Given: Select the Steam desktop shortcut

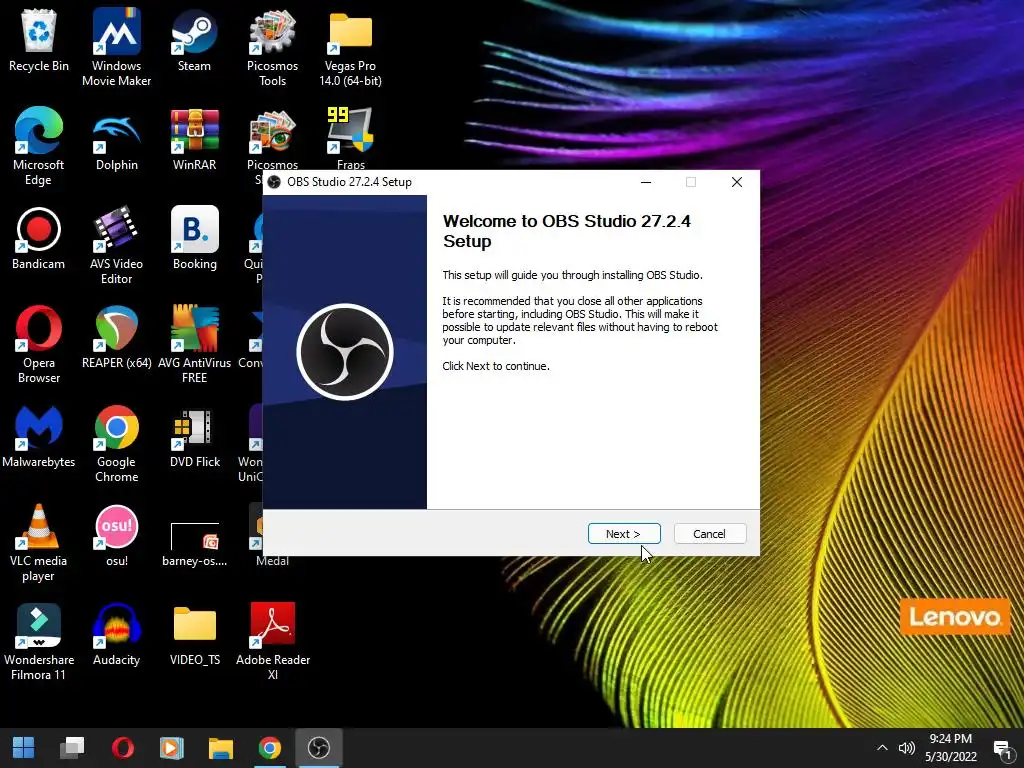Looking at the screenshot, I should [194, 40].
